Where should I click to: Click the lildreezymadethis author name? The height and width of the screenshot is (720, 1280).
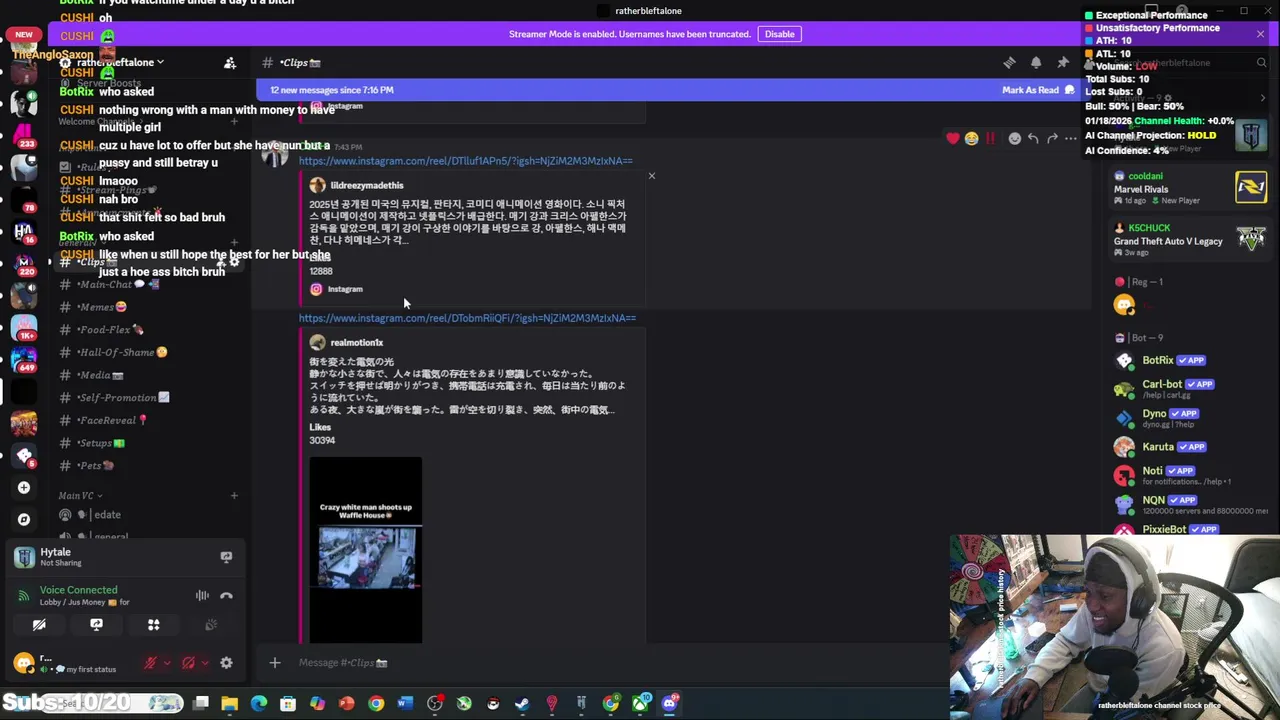coord(367,185)
